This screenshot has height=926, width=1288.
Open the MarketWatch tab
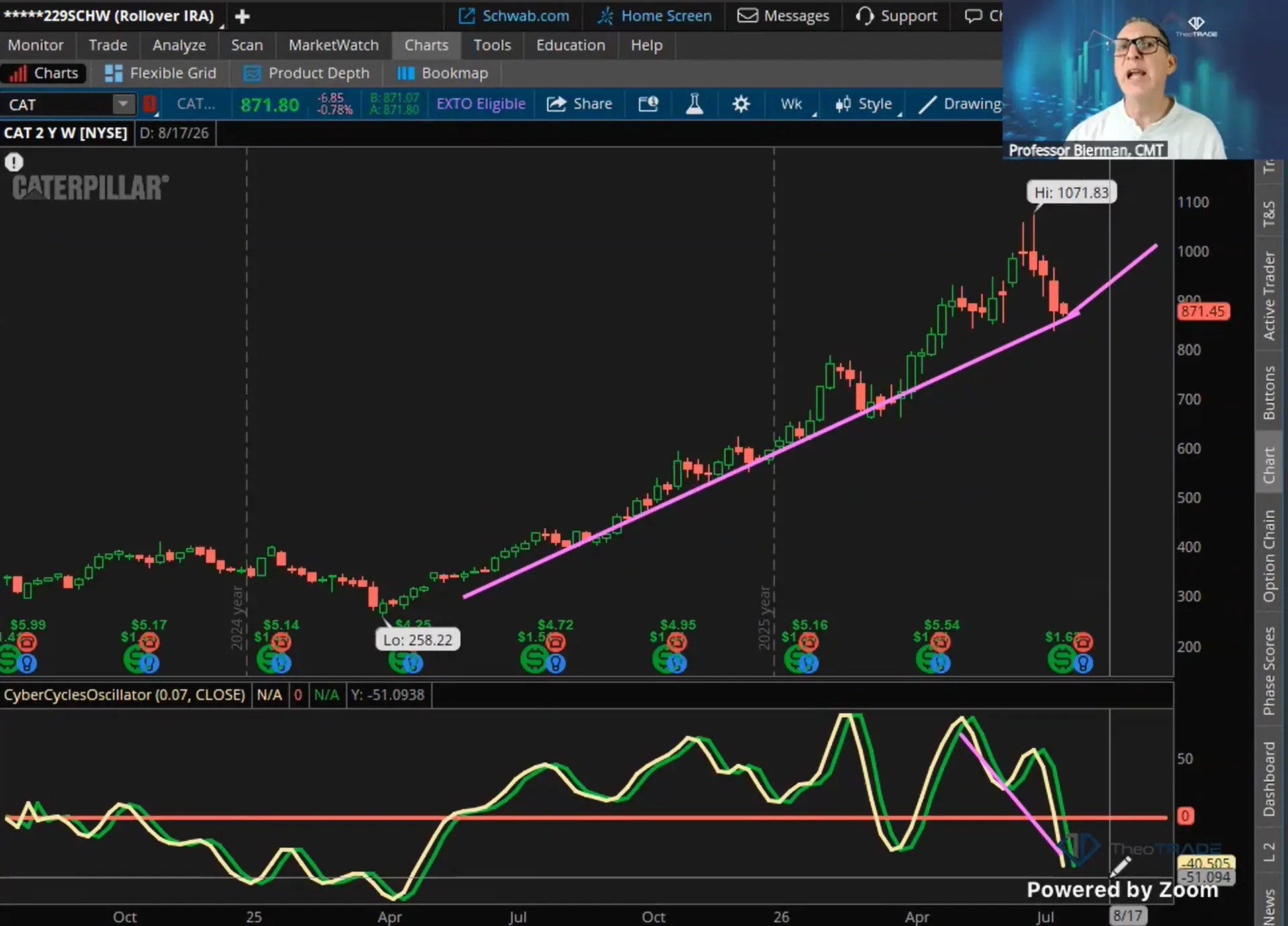click(333, 45)
